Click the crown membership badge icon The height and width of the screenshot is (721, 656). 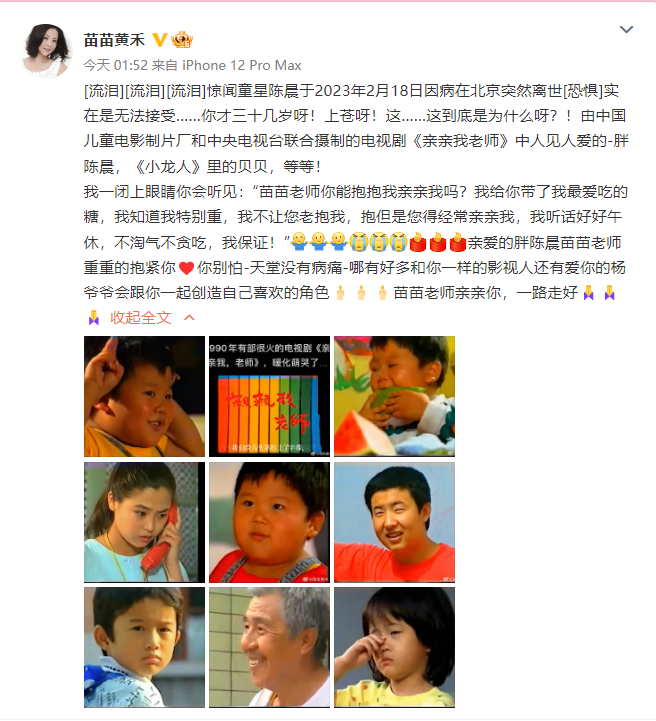point(182,40)
